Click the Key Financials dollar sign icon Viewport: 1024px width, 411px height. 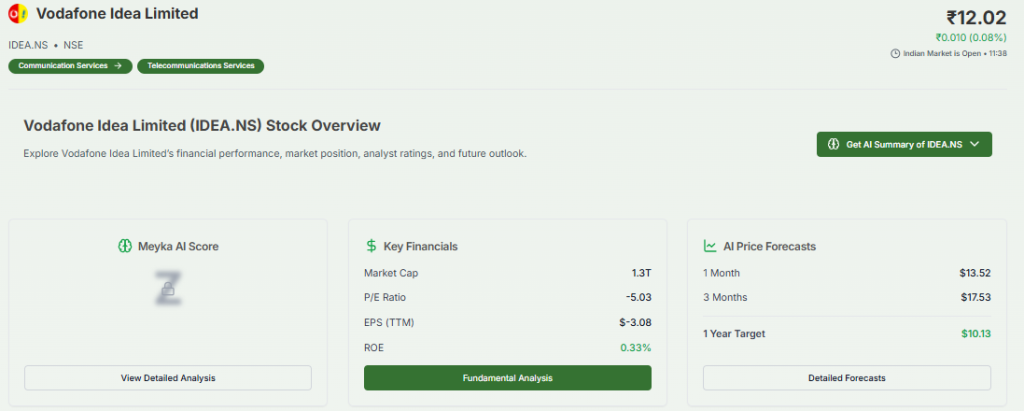tap(371, 245)
